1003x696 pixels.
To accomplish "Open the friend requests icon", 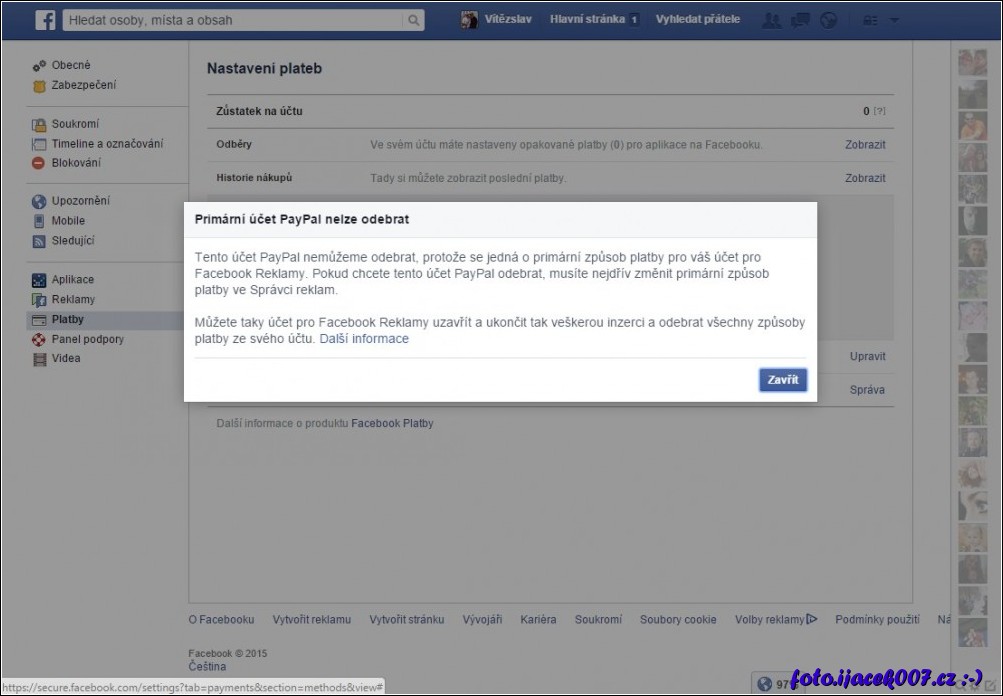I will tap(772, 20).
